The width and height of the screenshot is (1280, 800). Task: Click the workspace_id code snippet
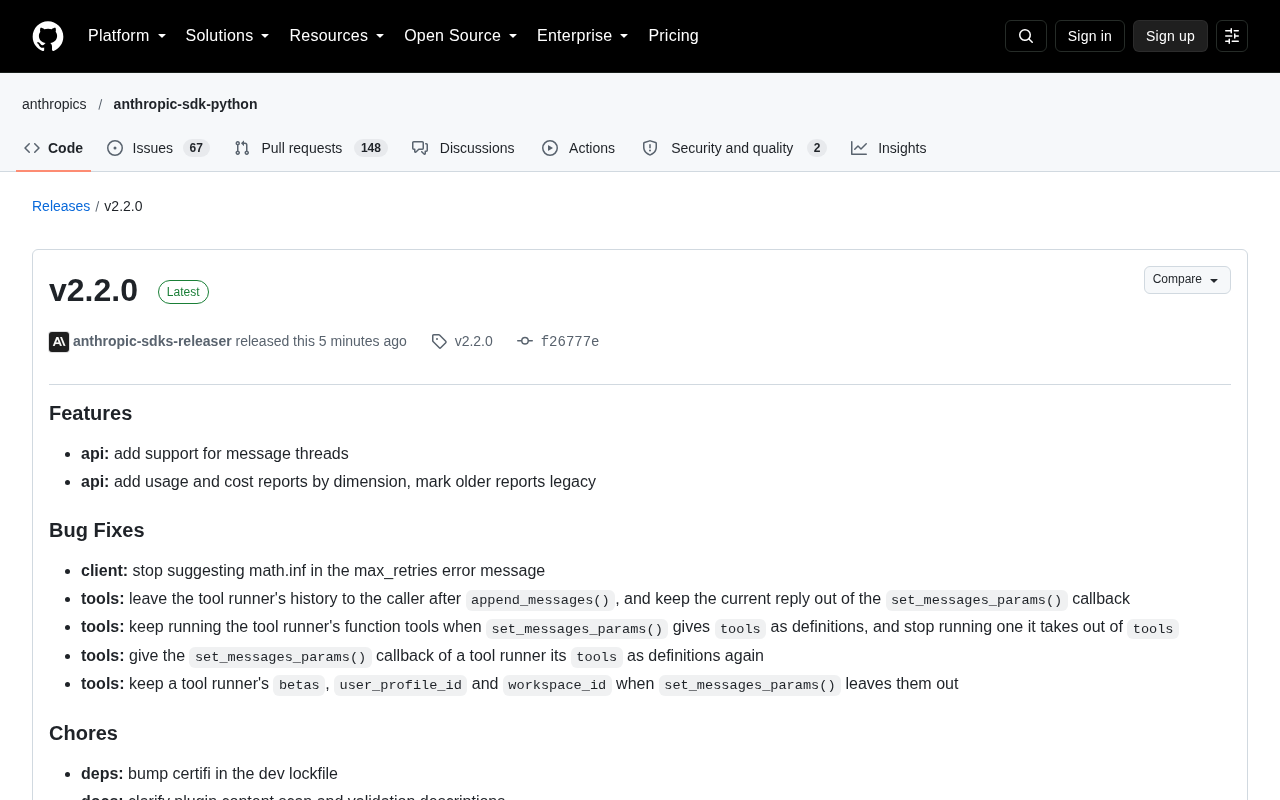(557, 685)
